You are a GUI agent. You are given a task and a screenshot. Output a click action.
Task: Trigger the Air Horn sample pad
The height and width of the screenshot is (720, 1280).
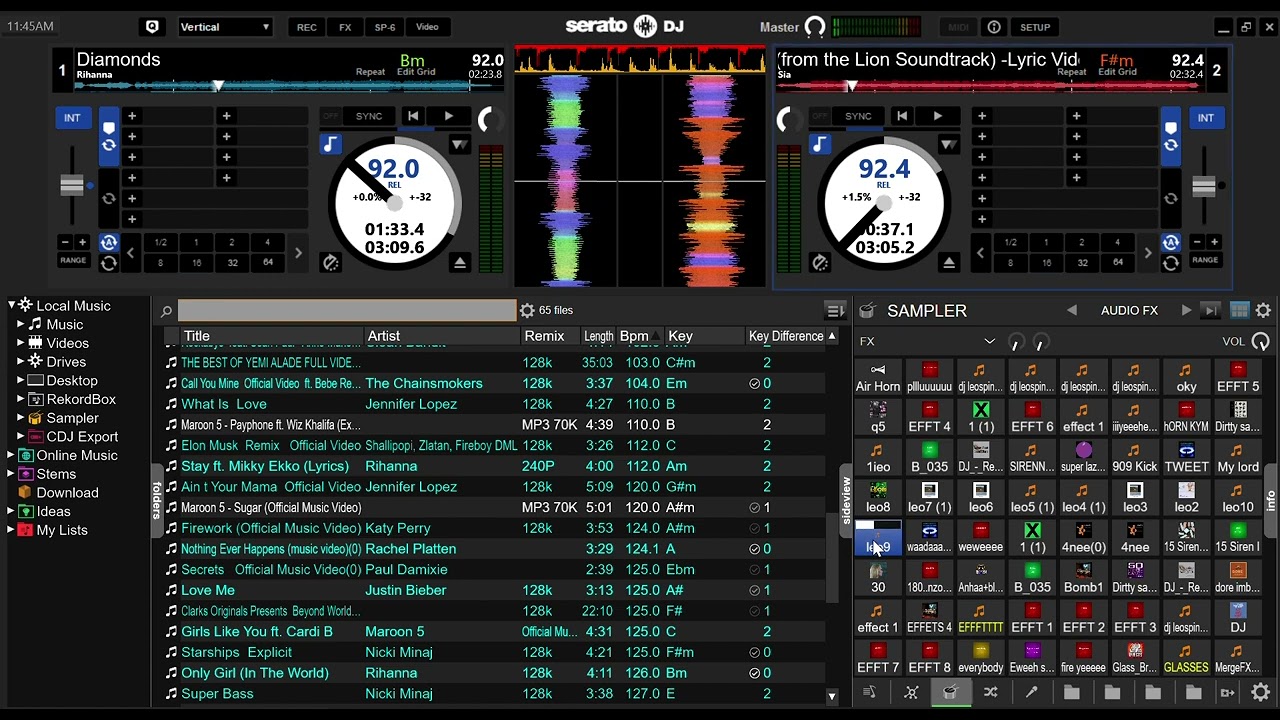click(878, 378)
